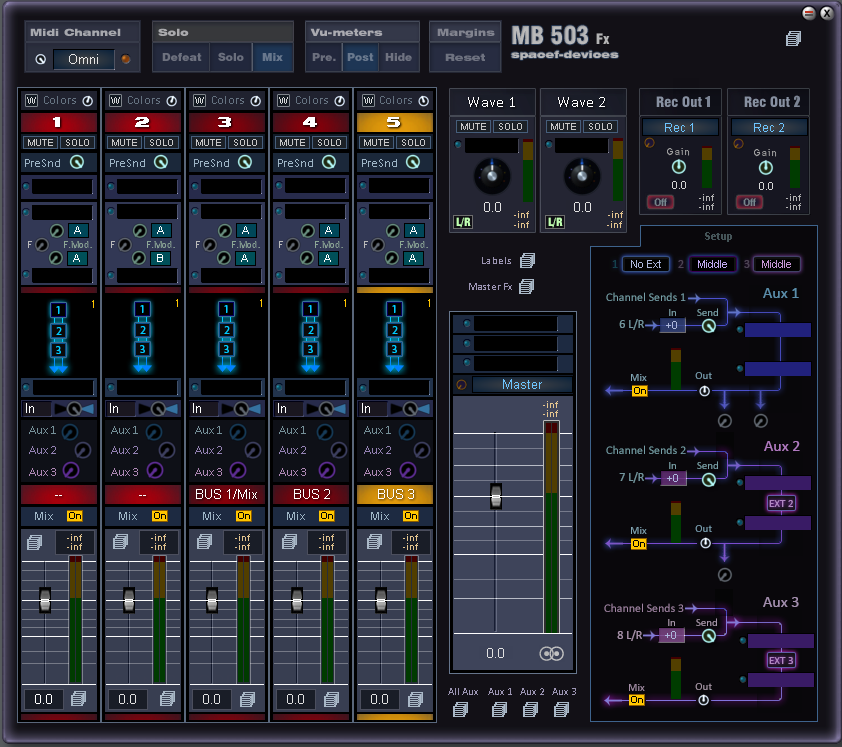Click the Aux 3 pages icon at bottom
842x747 pixels.
[562, 709]
